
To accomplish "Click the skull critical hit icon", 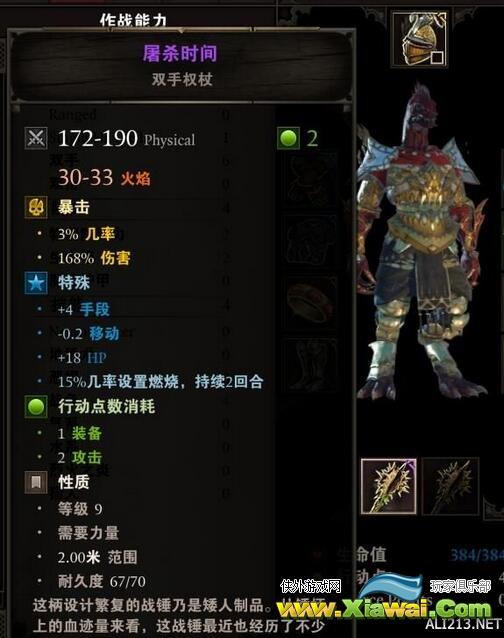I will (36, 207).
